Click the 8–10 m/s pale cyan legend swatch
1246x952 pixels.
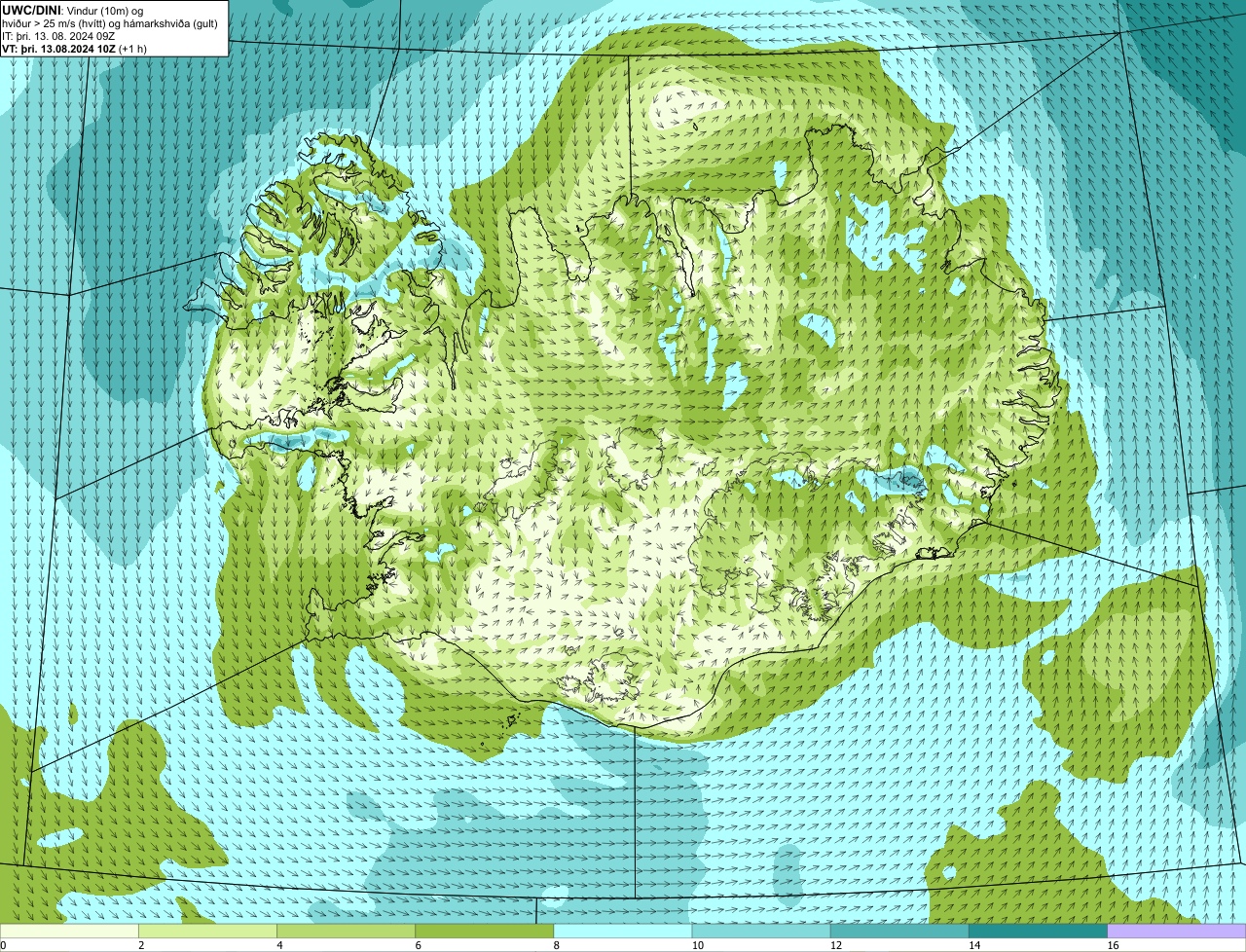[623, 931]
